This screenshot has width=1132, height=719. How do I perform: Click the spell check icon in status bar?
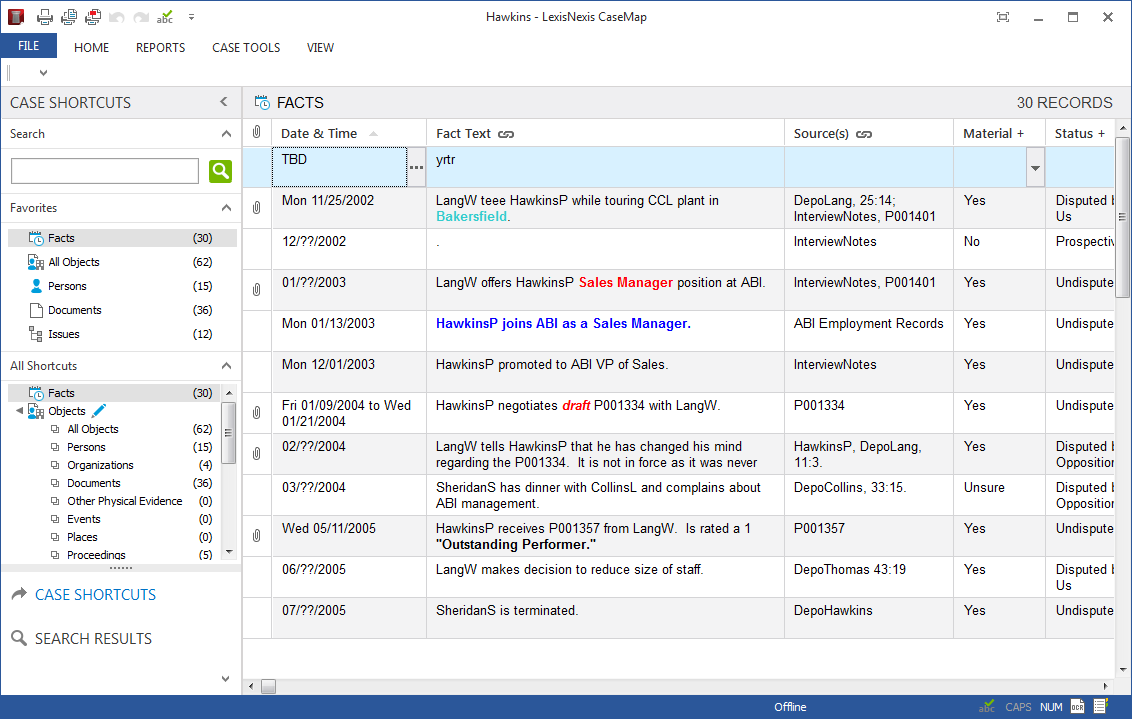pos(986,706)
